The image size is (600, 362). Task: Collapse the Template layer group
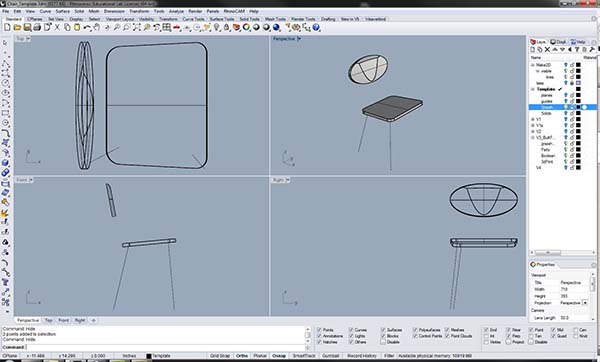click(x=533, y=89)
